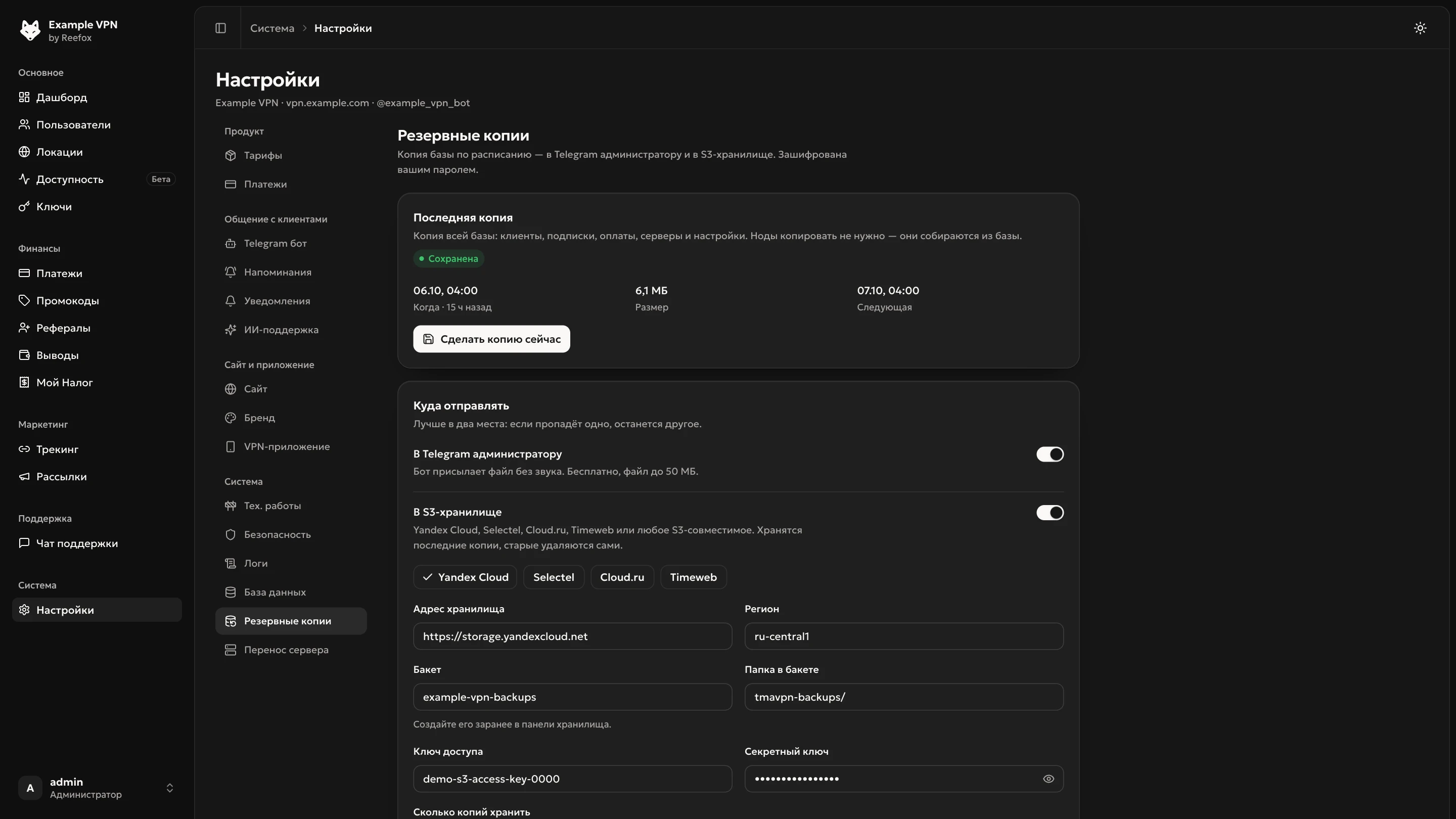
Task: Turn off the S3-хранилище toggle
Action: point(1050,512)
